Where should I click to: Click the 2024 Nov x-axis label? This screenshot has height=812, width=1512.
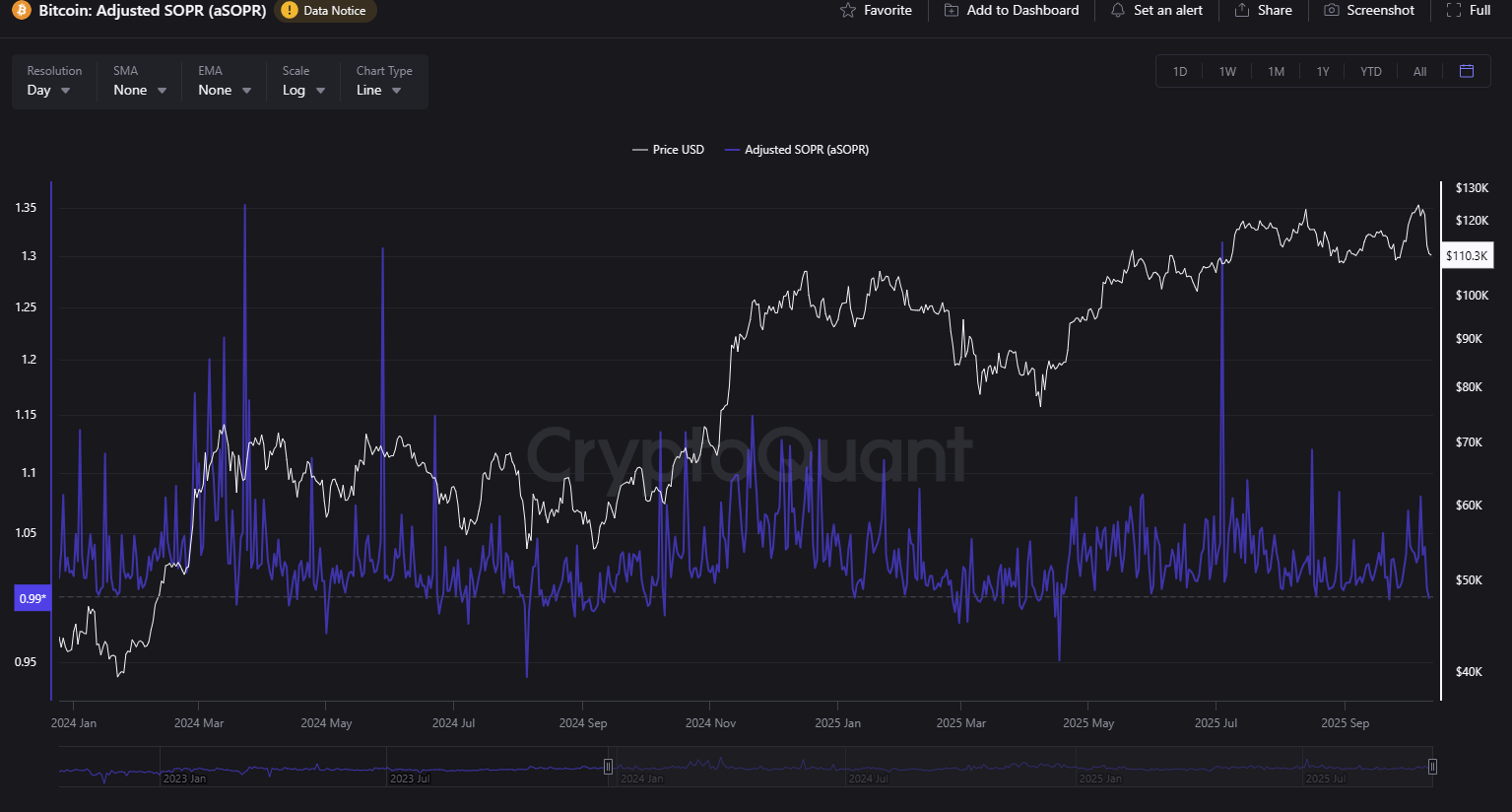(x=711, y=723)
